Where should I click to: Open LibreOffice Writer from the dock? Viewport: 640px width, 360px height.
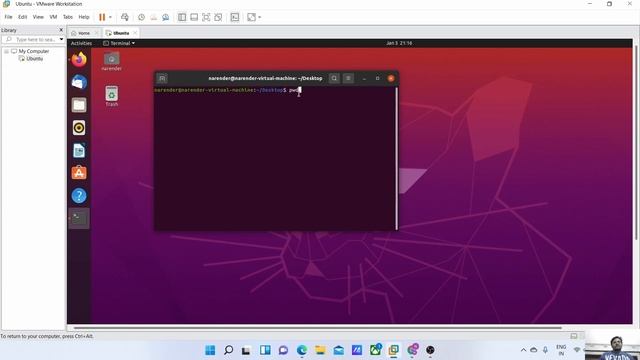(x=79, y=151)
